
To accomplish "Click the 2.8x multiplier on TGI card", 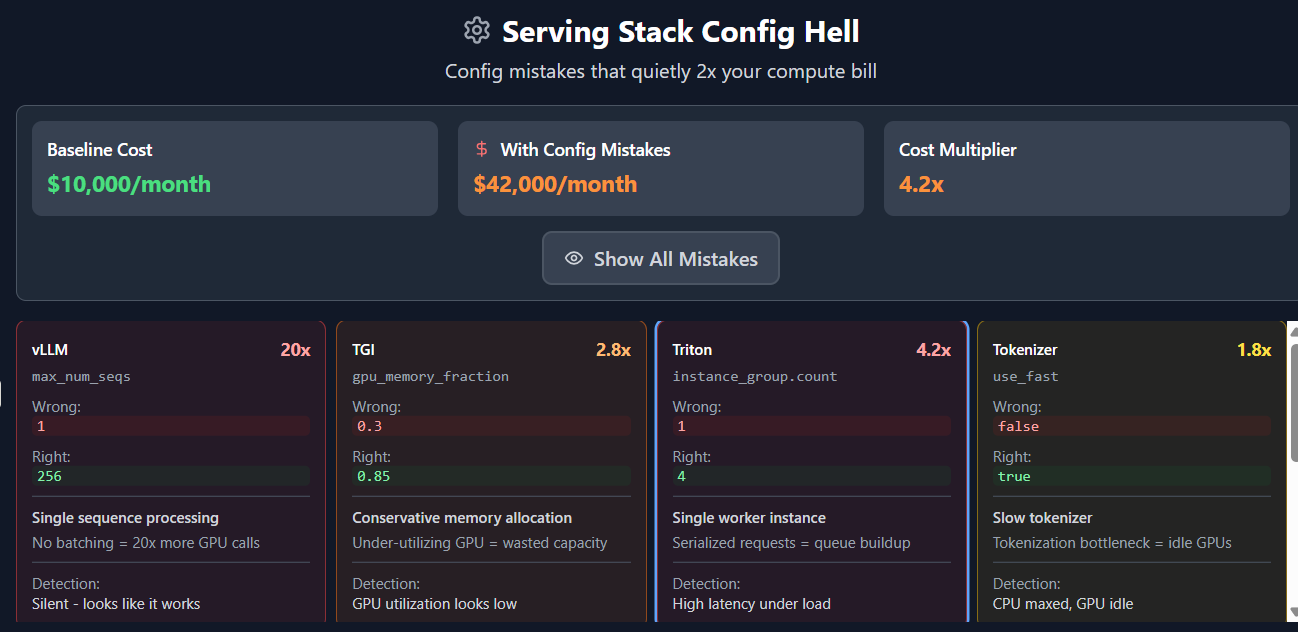I will [x=613, y=350].
